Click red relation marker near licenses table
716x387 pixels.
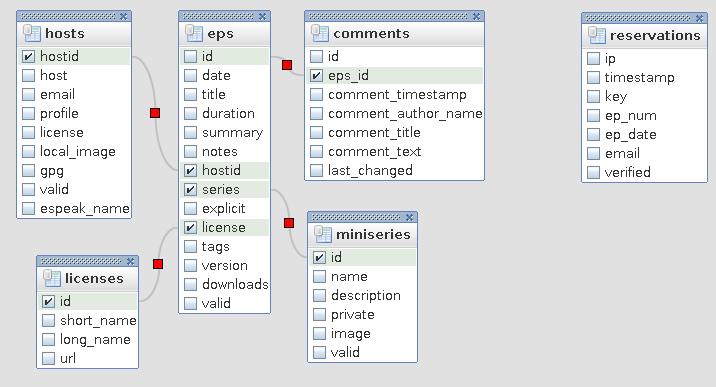pos(158,264)
